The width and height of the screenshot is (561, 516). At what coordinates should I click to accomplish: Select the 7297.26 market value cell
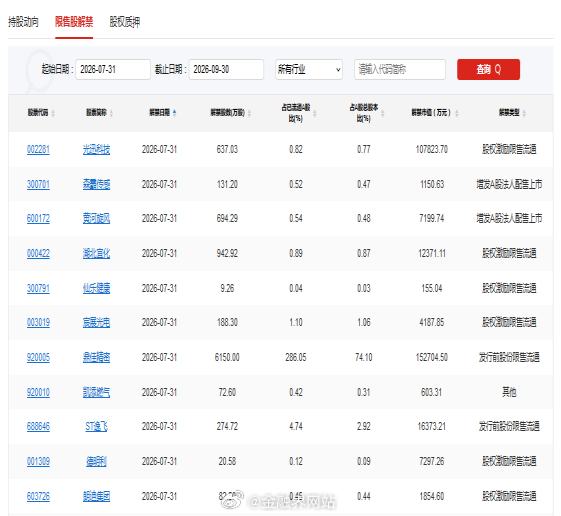pos(431,462)
